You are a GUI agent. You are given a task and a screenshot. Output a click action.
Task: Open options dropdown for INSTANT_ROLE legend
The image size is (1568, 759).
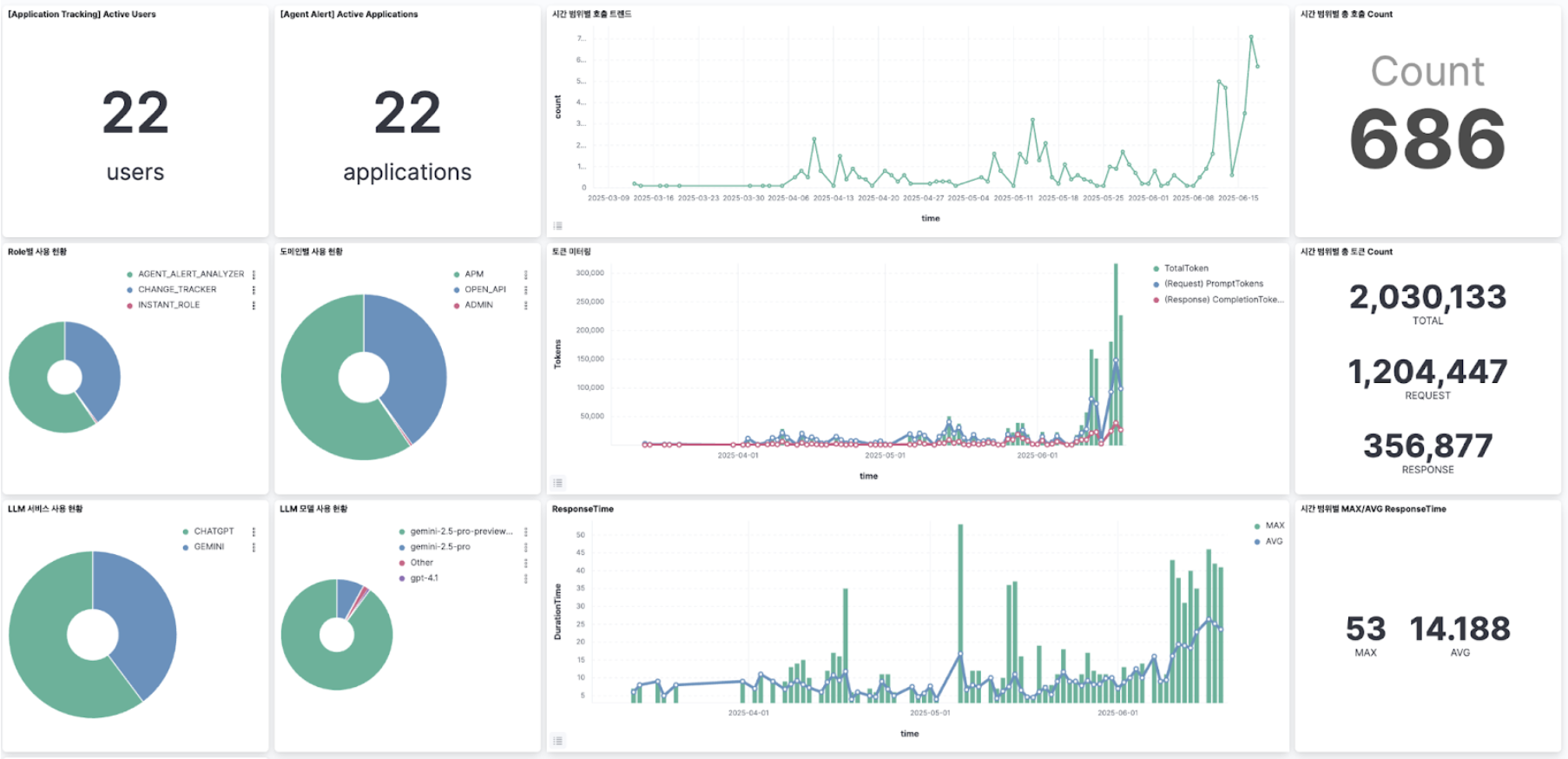[254, 306]
